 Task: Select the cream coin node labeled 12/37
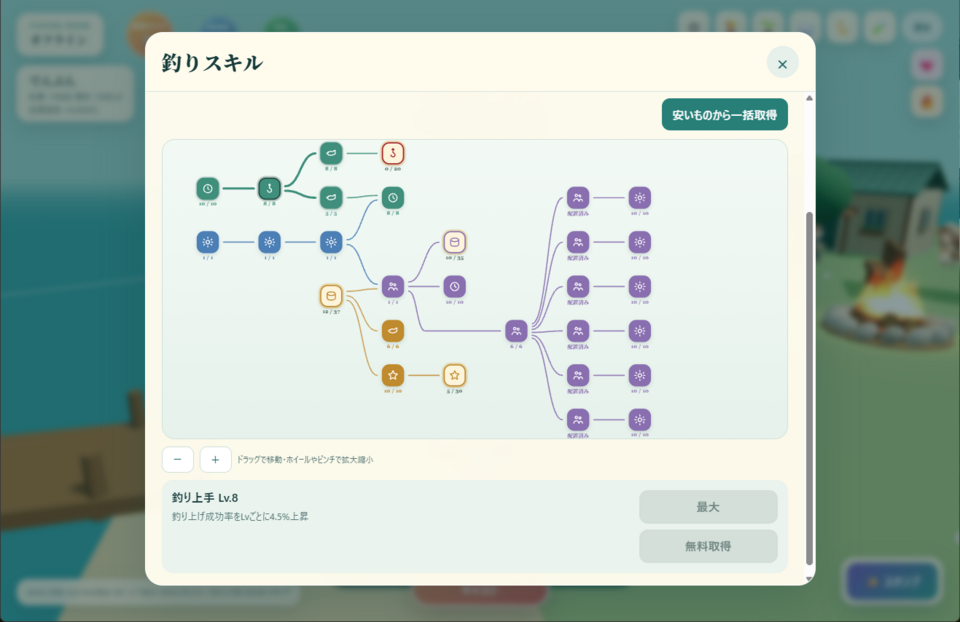point(331,296)
